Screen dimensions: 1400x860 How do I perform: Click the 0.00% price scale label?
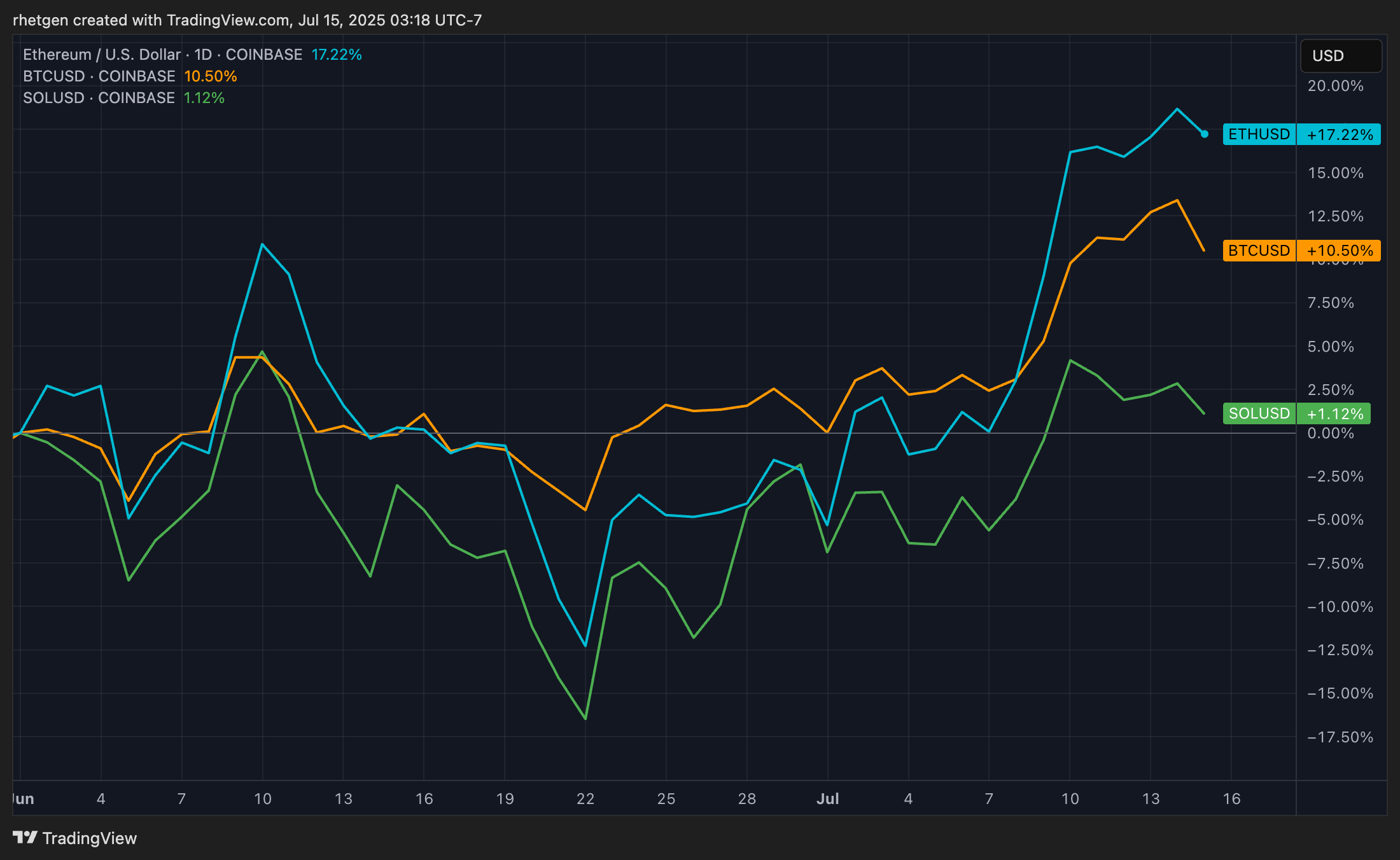(1330, 433)
